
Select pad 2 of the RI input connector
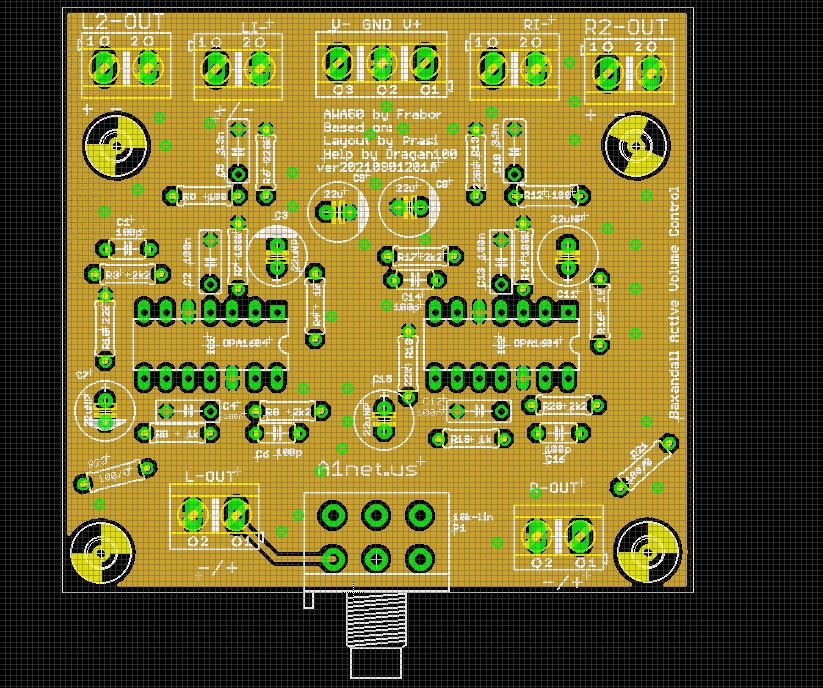point(535,68)
